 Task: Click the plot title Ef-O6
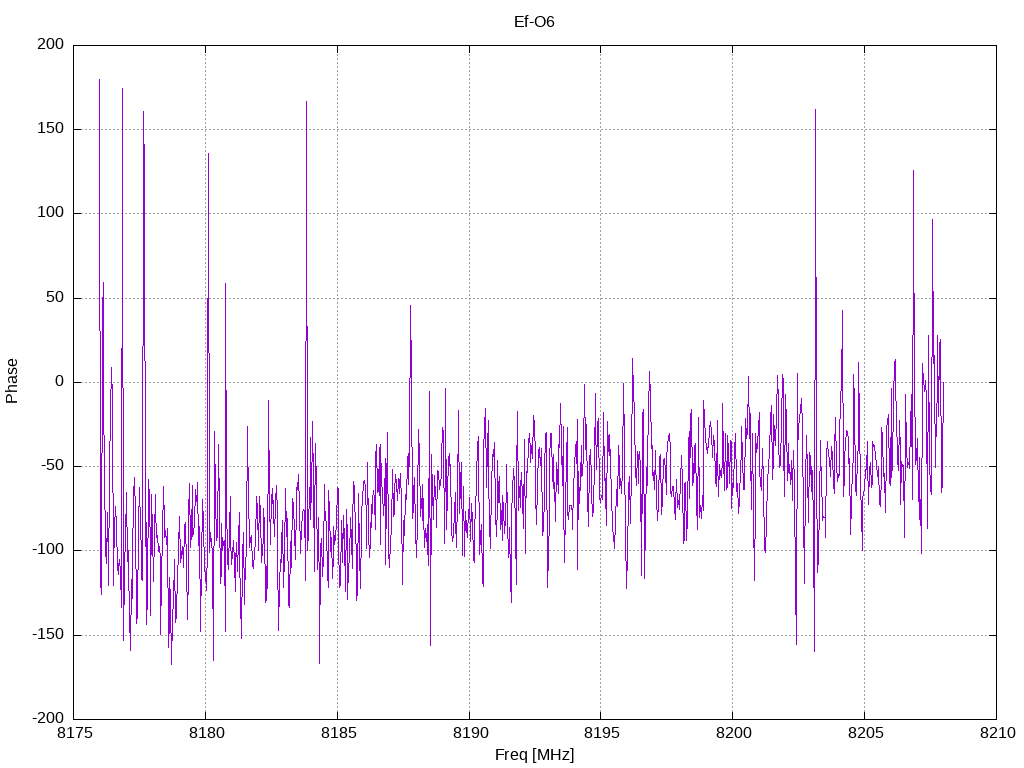point(534,22)
